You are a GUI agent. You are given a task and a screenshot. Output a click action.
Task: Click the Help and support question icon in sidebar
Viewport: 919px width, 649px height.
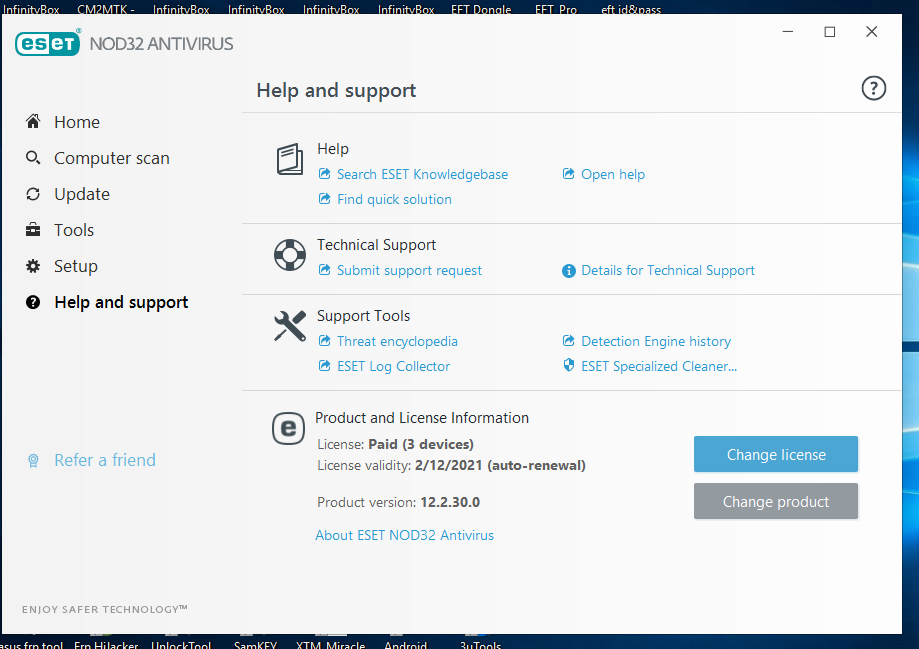tap(33, 302)
